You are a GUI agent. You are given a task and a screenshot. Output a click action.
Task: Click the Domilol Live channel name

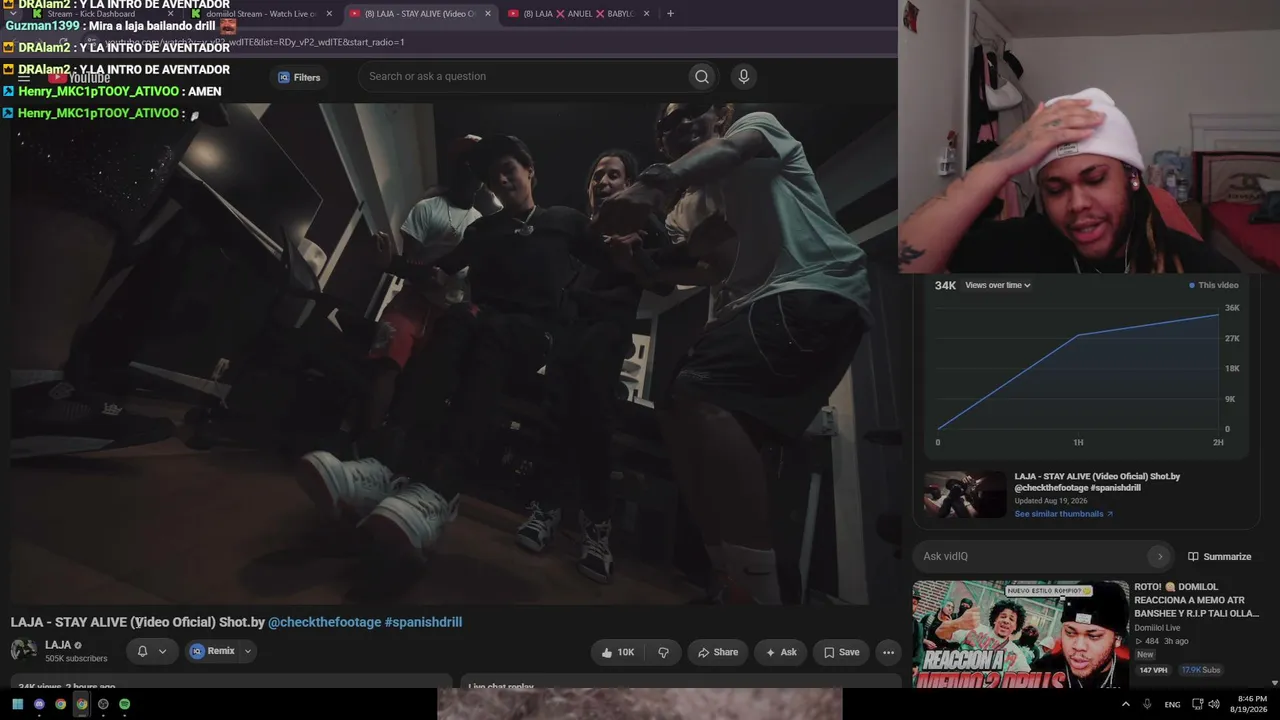click(1157, 628)
